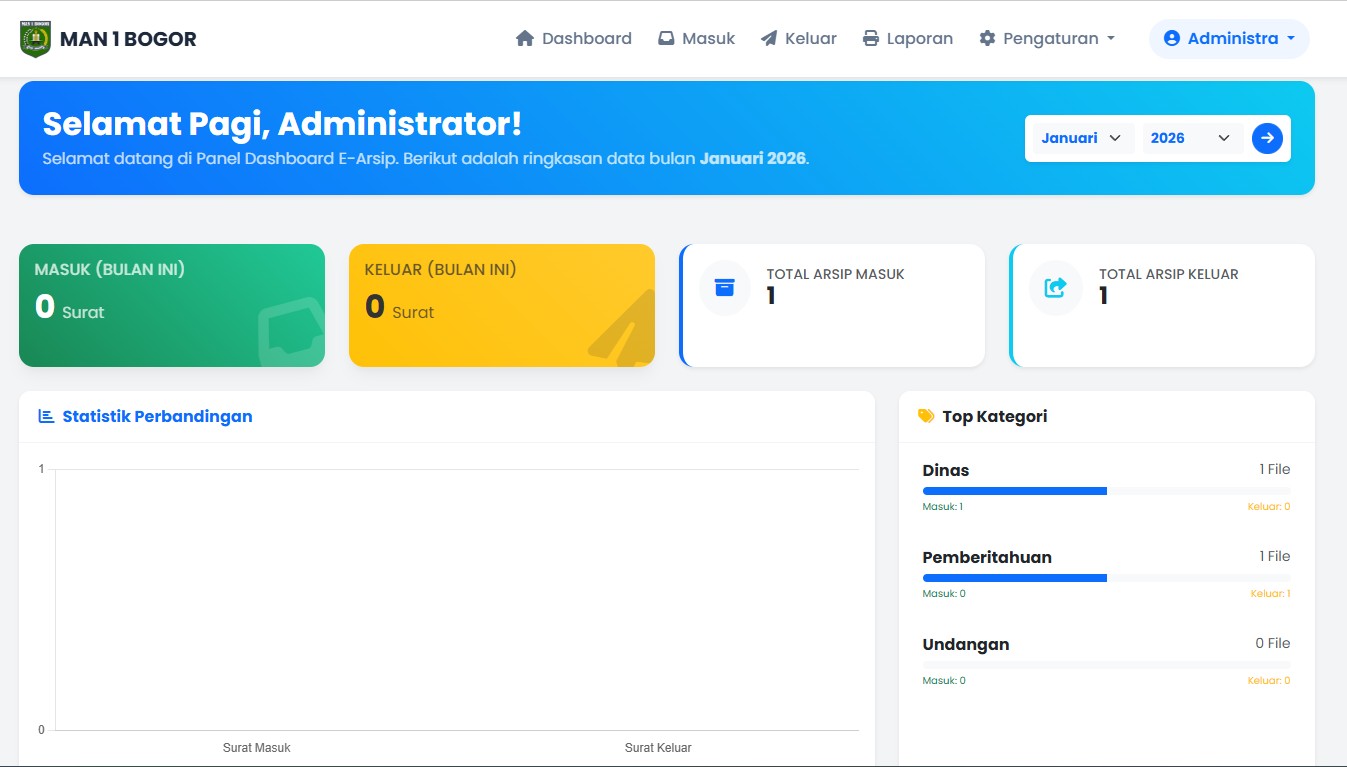Click the yellow Keluar (Bulan Ini) card
The width and height of the screenshot is (1347, 767).
coord(501,305)
